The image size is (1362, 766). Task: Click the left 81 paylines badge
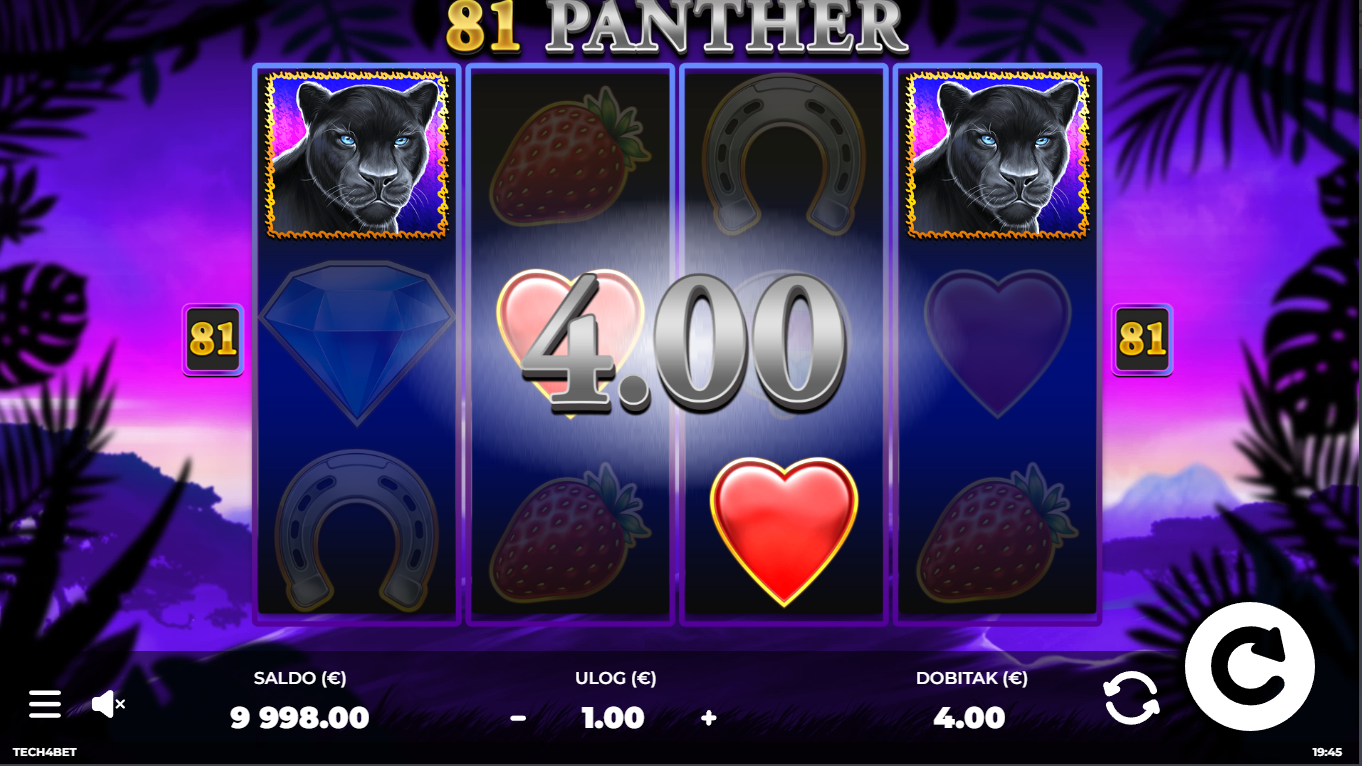tap(213, 340)
